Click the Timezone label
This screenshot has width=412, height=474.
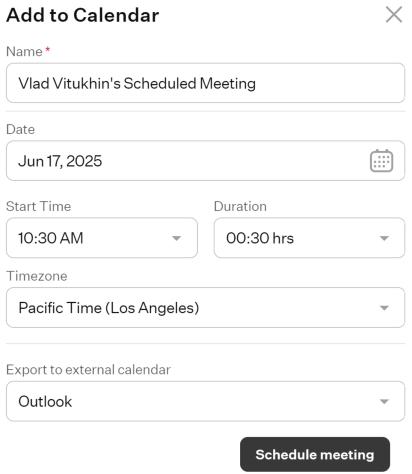coord(37,276)
